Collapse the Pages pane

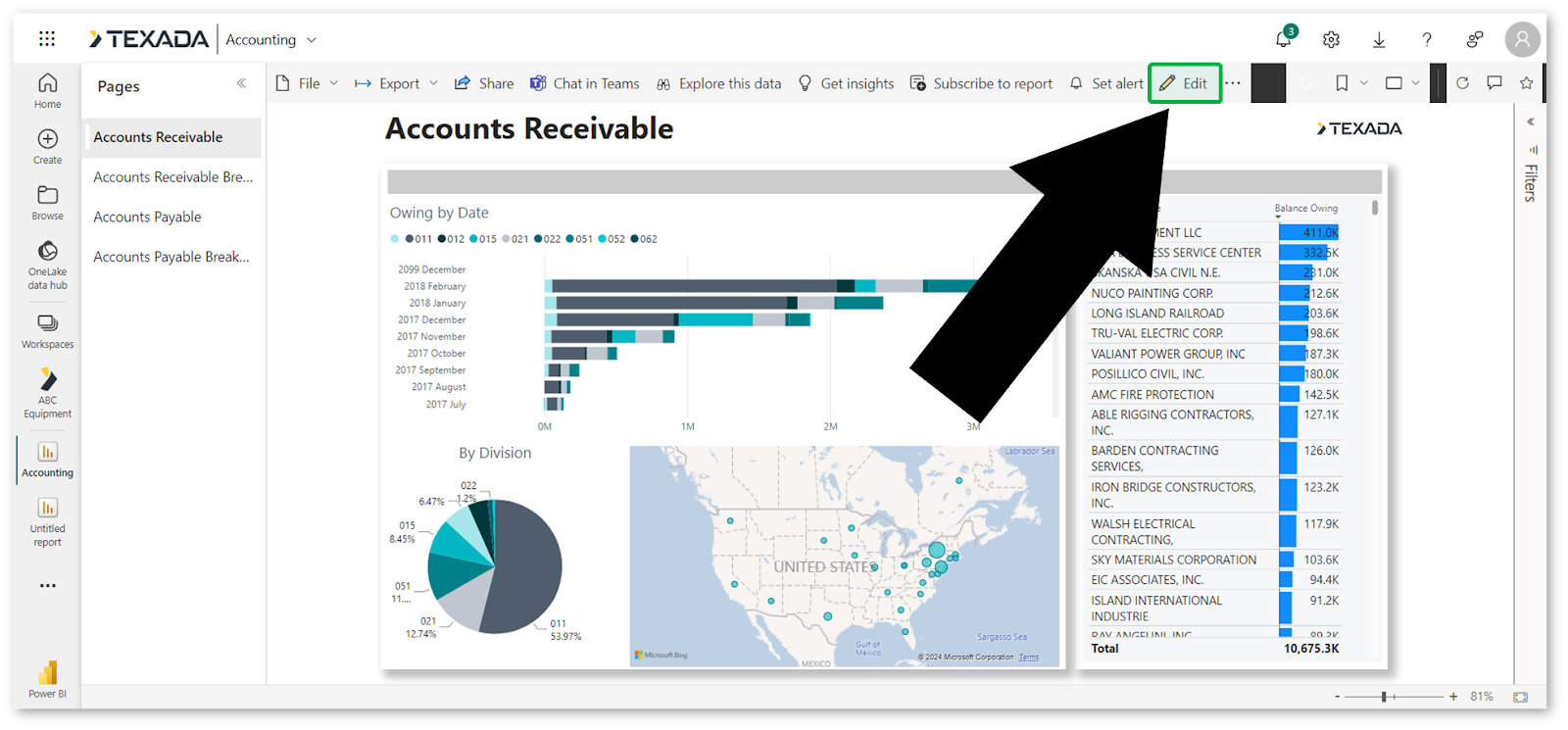pyautogui.click(x=241, y=83)
